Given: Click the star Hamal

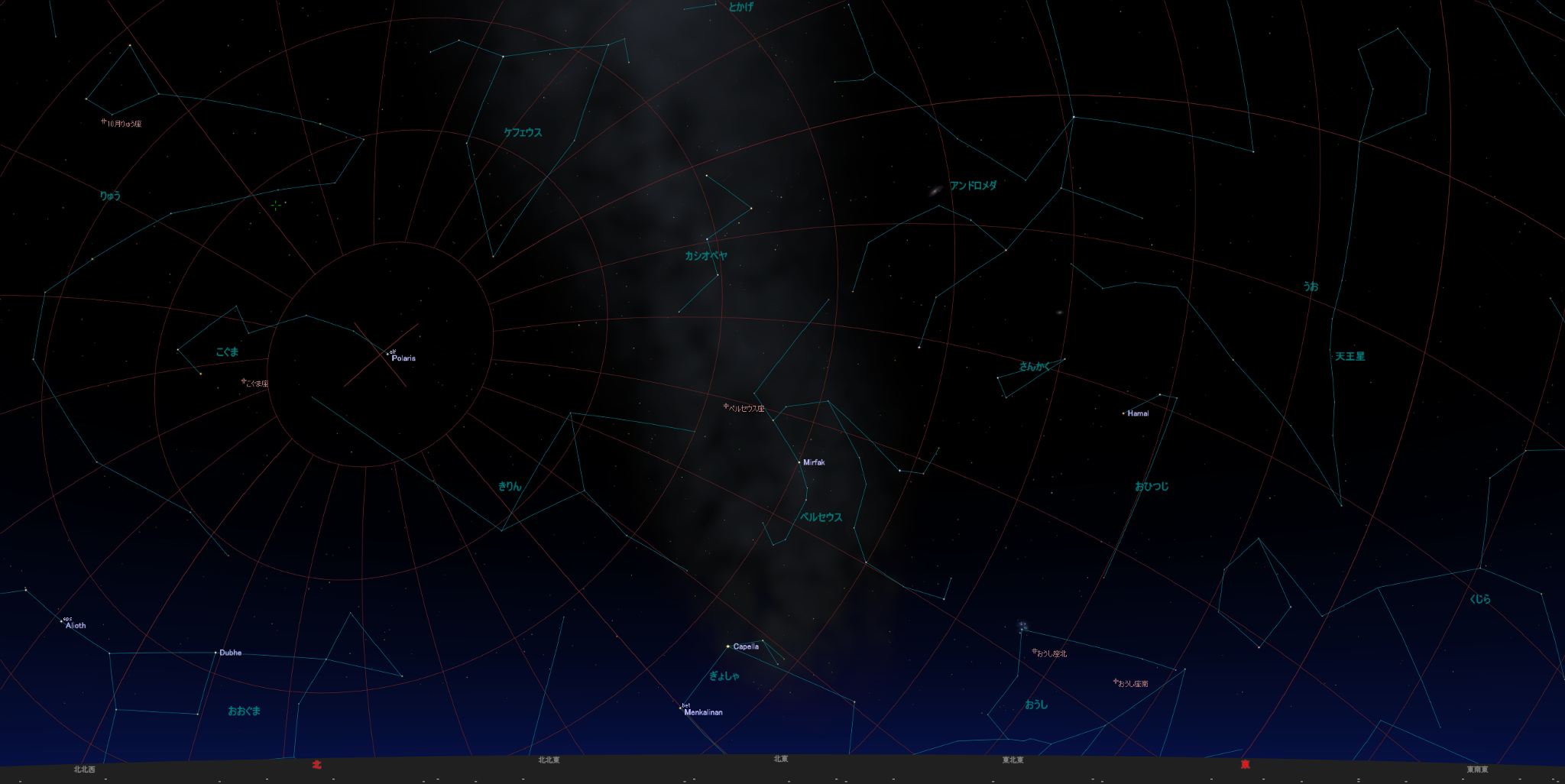Looking at the screenshot, I should 1123,413.
